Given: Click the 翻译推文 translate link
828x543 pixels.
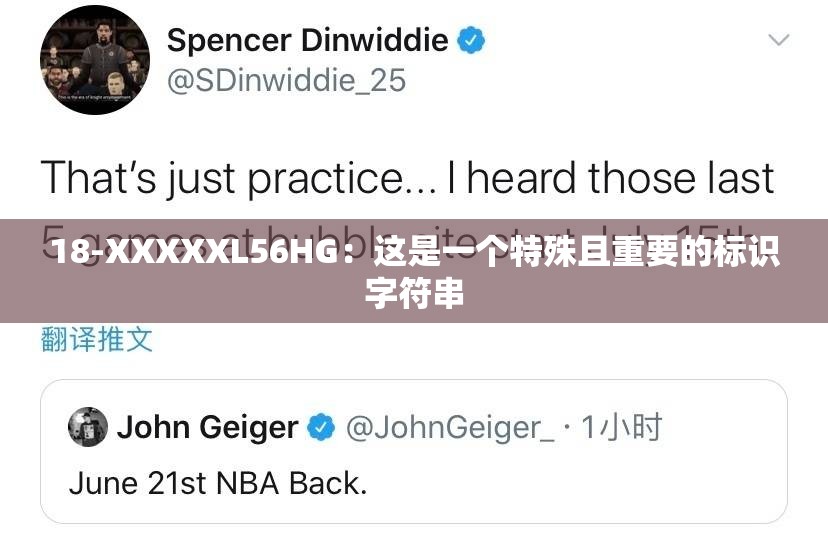Looking at the screenshot, I should [x=97, y=339].
